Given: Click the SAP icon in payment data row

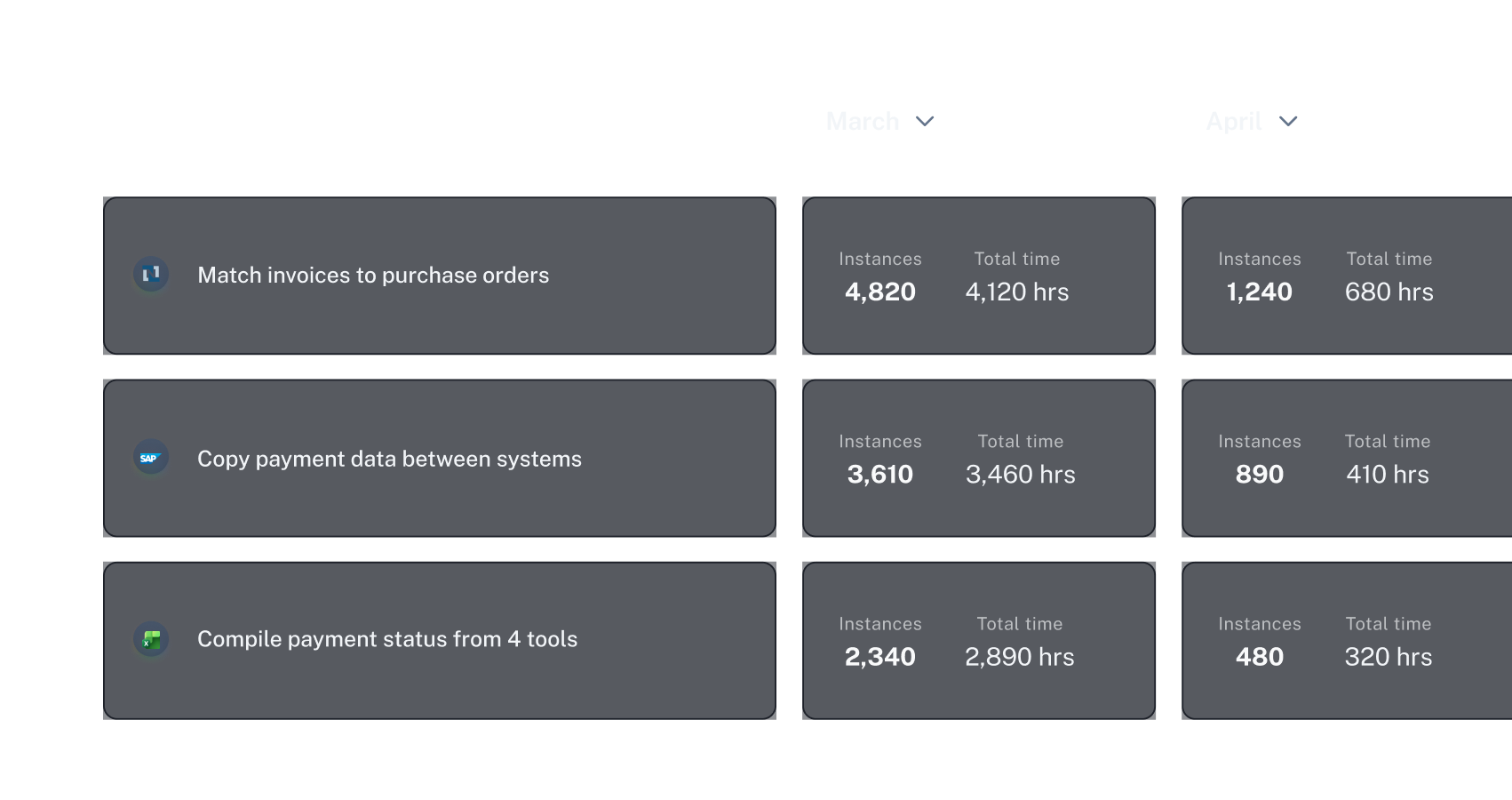Looking at the screenshot, I should [x=150, y=458].
